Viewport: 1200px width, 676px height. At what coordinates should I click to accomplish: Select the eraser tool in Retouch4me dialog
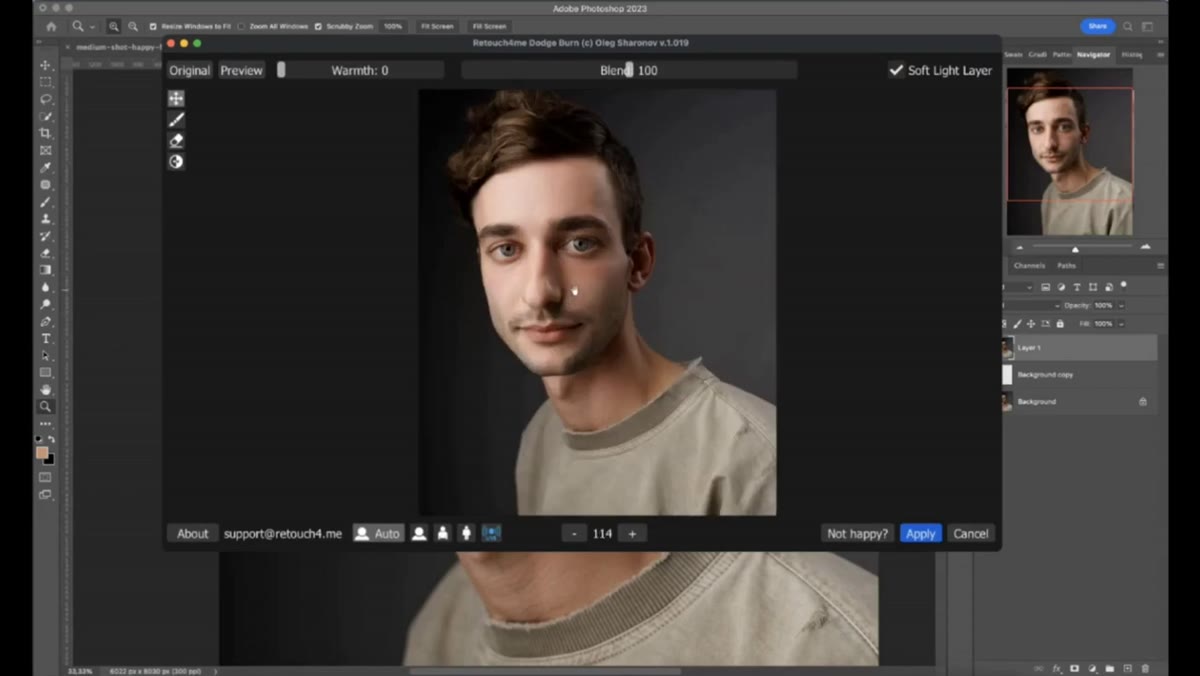coord(176,140)
